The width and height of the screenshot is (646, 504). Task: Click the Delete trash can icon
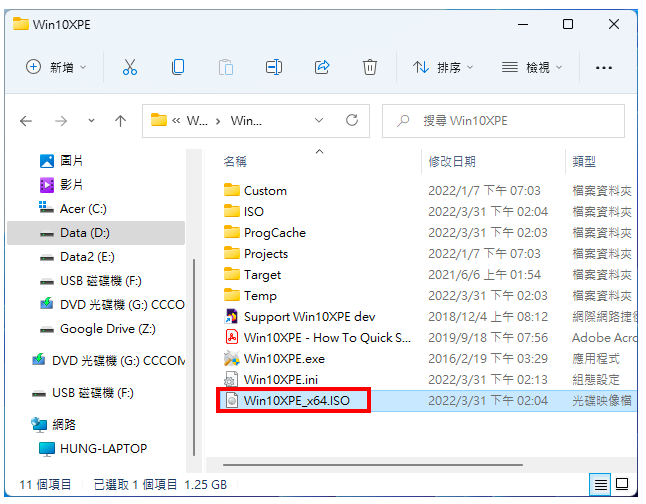click(370, 67)
